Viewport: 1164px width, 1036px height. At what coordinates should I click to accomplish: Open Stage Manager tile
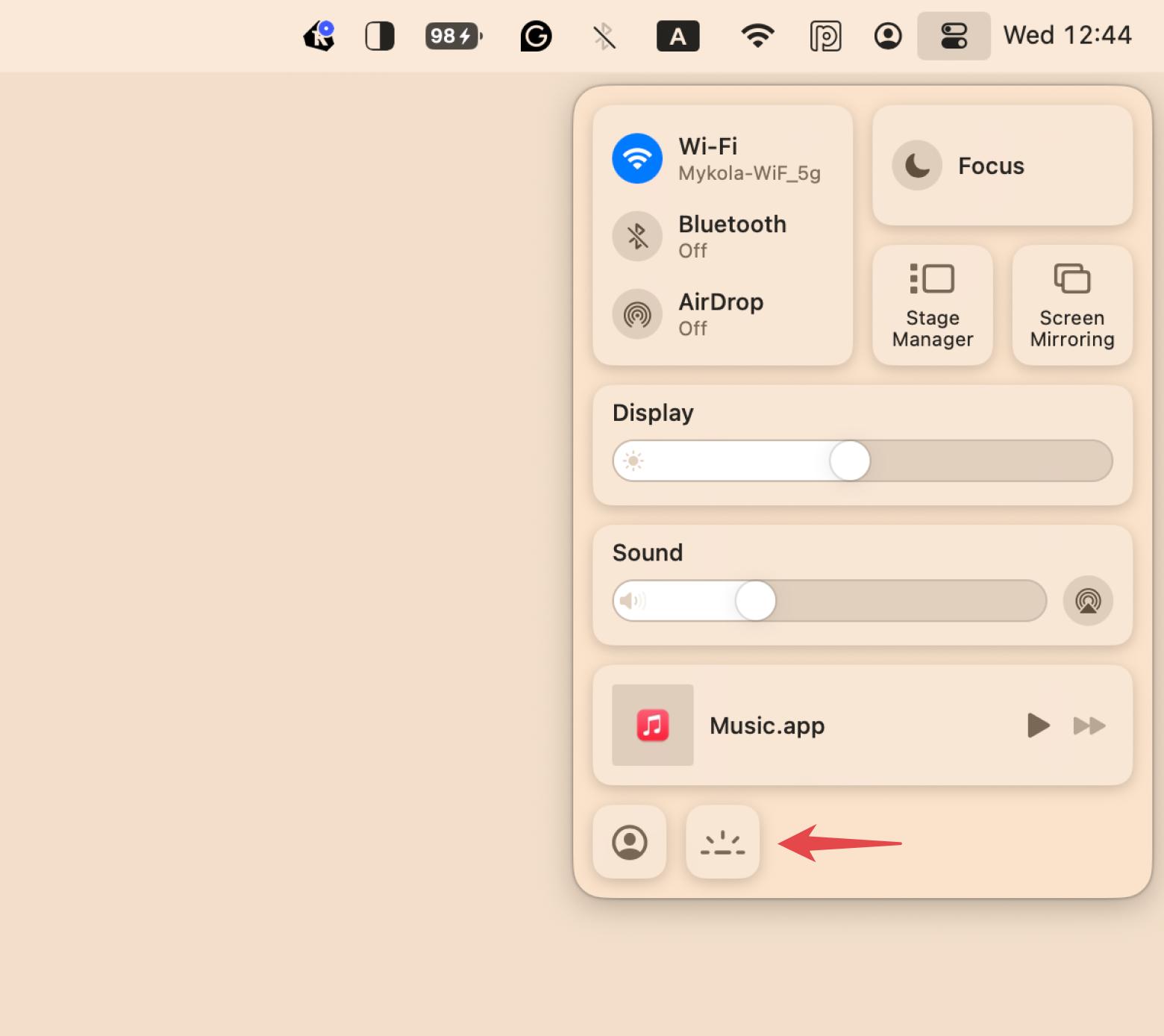tap(932, 305)
